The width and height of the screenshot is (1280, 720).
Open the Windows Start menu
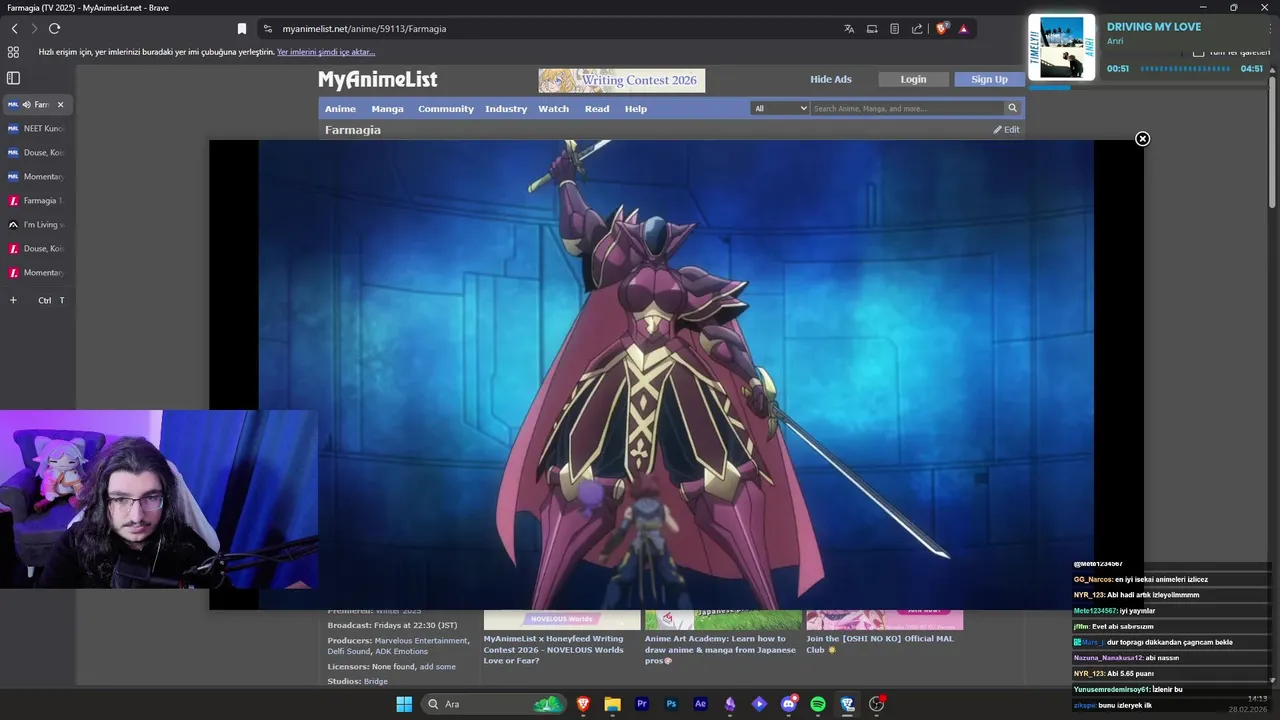pos(404,704)
